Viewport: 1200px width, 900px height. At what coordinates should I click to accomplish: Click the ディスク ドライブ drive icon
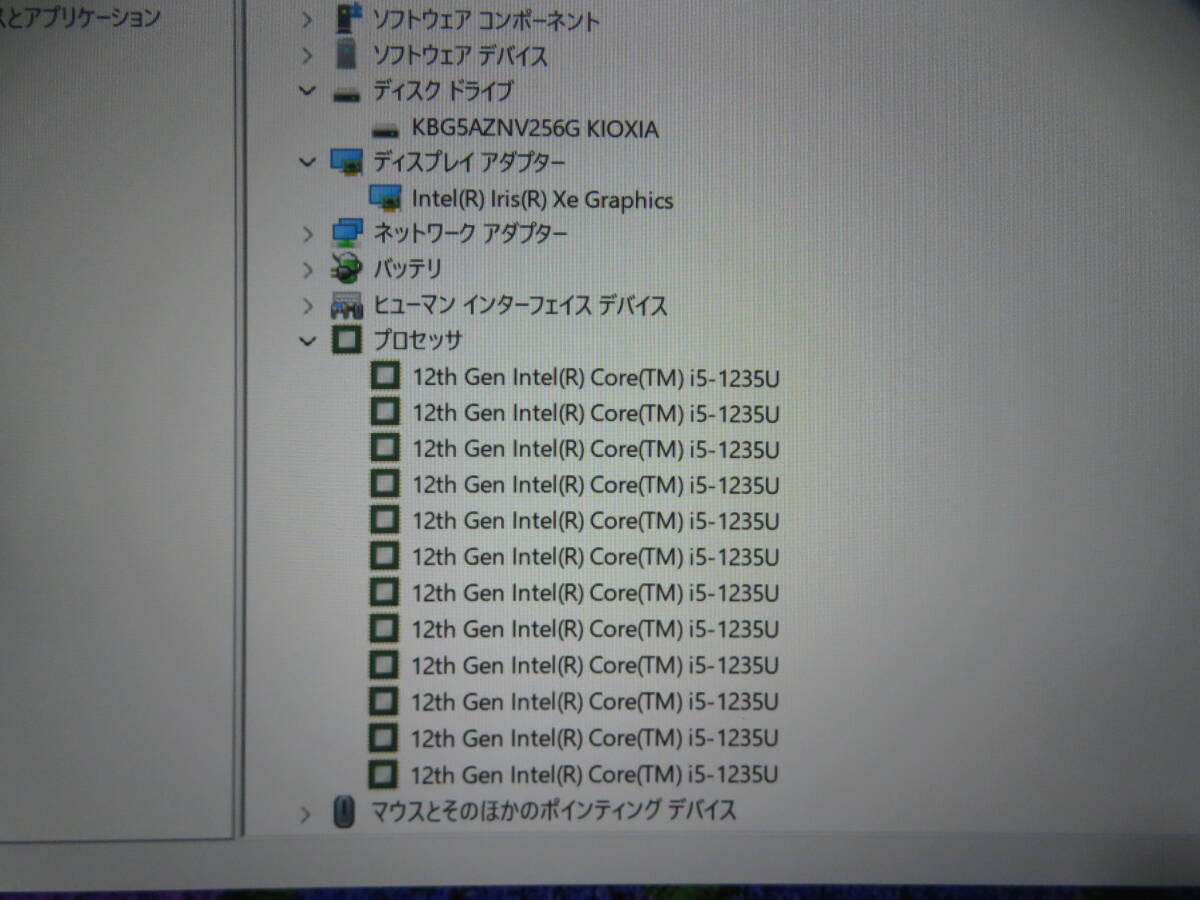(x=346, y=93)
